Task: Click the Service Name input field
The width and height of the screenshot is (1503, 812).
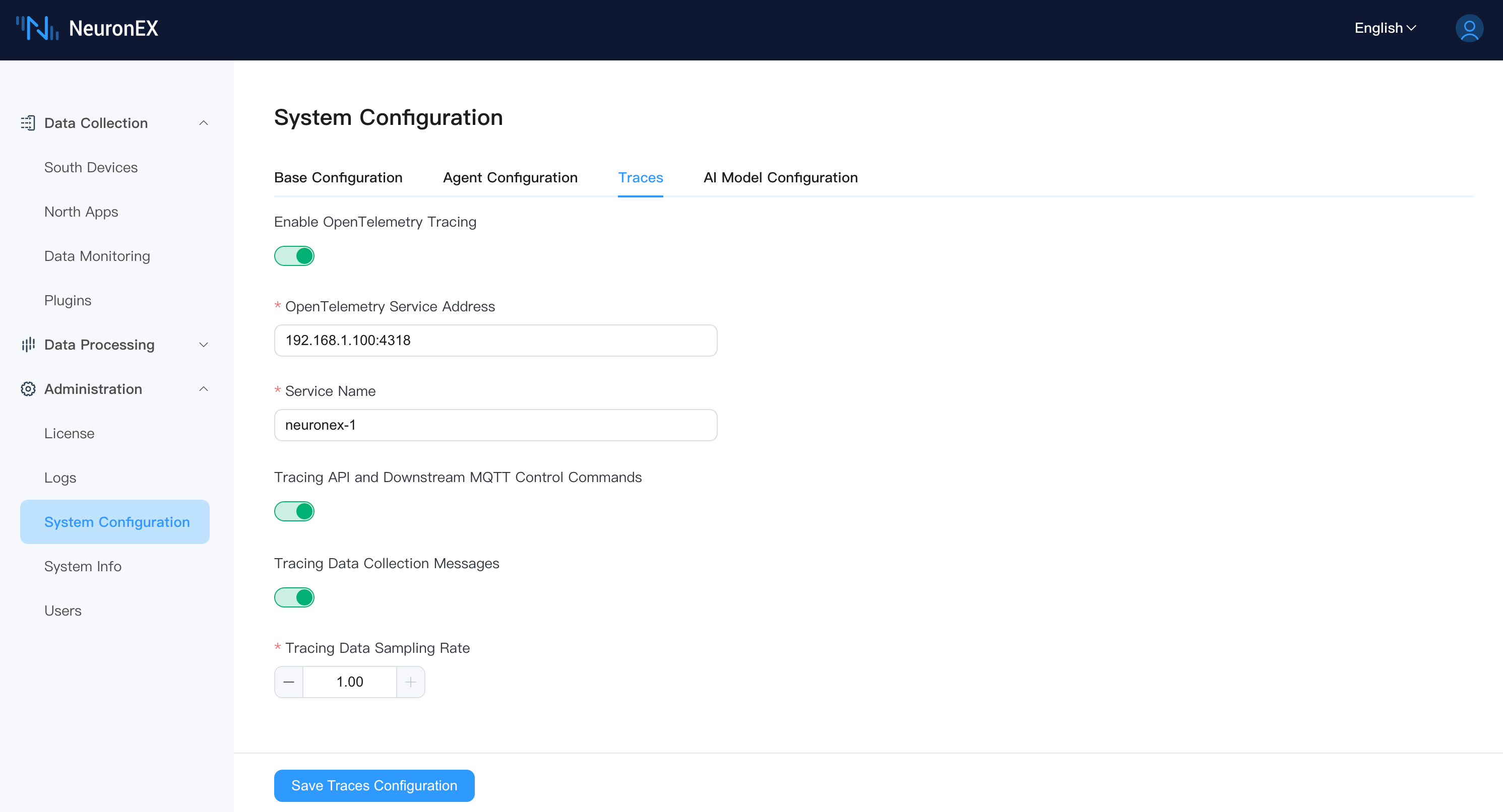Action: (495, 425)
